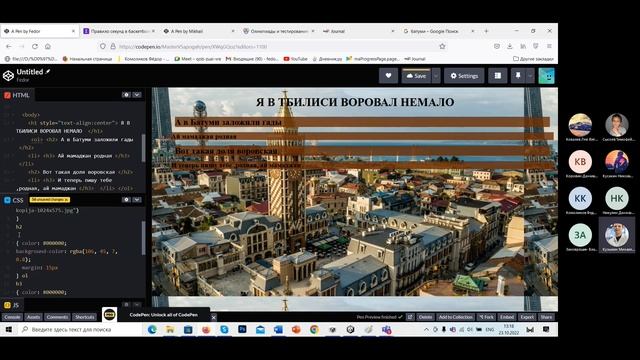Viewport: 640px width, 360px height.
Task: Love this pen with the heart button
Action: click(x=388, y=76)
